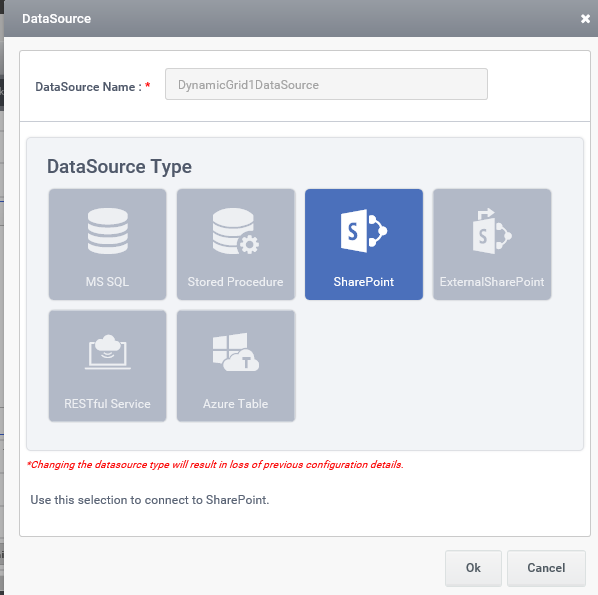Click the RESTful Service tile label
This screenshot has height=595, width=598.
[x=108, y=404]
